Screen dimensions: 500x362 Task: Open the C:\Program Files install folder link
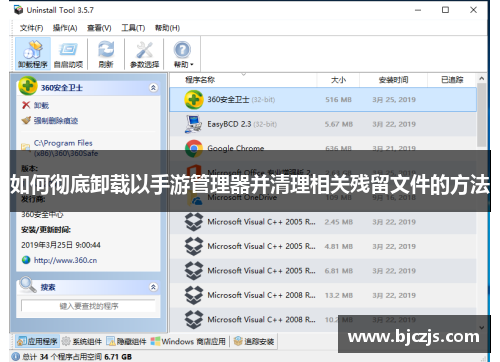(66, 148)
